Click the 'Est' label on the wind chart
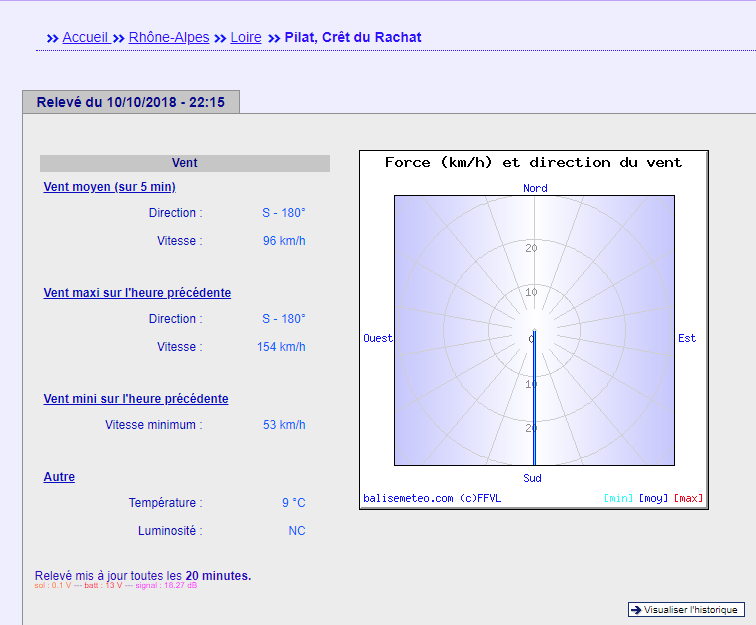This screenshot has height=625, width=756. coord(687,338)
